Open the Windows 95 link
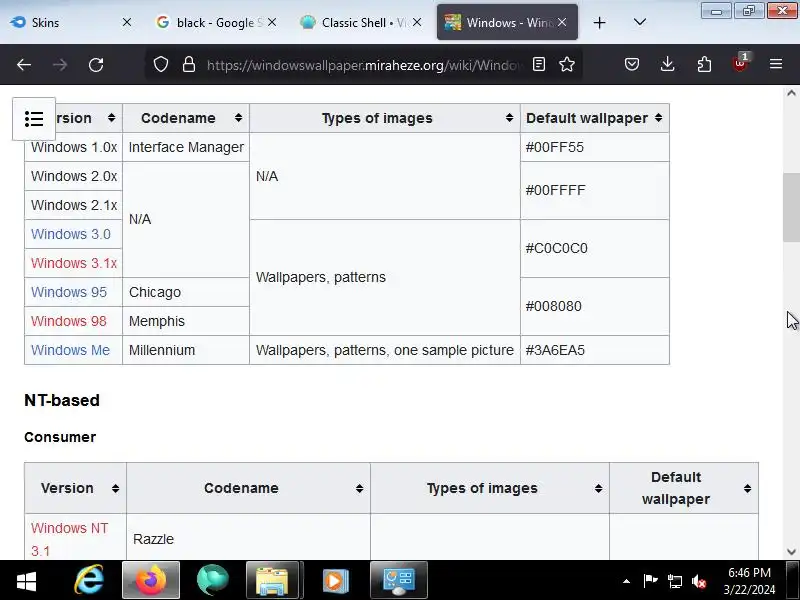The width and height of the screenshot is (800, 600). 68,292
